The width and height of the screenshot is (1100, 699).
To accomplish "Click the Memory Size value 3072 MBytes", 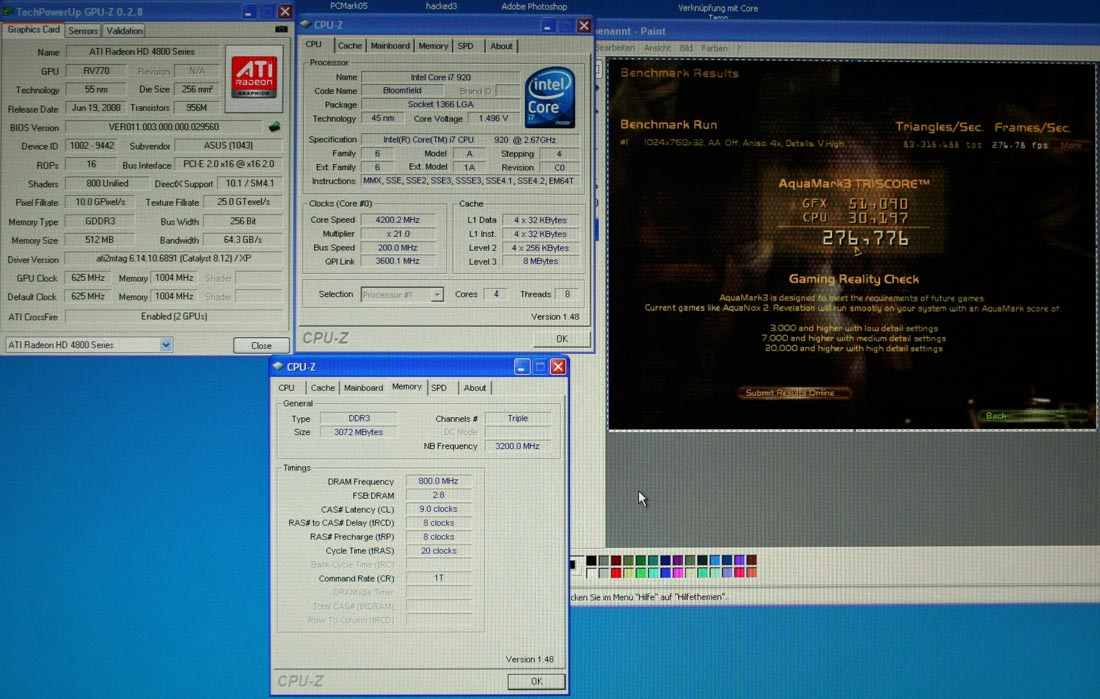I will click(x=358, y=432).
